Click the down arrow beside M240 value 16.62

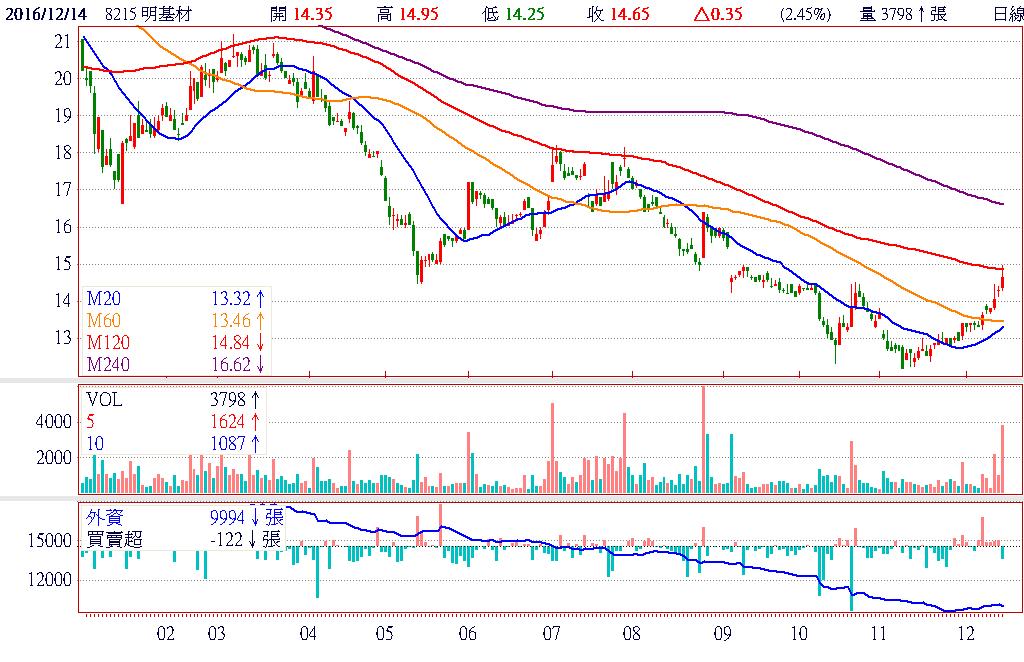pos(260,364)
